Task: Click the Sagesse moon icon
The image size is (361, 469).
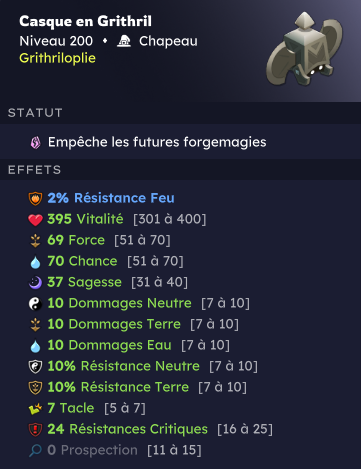Action: click(x=35, y=283)
